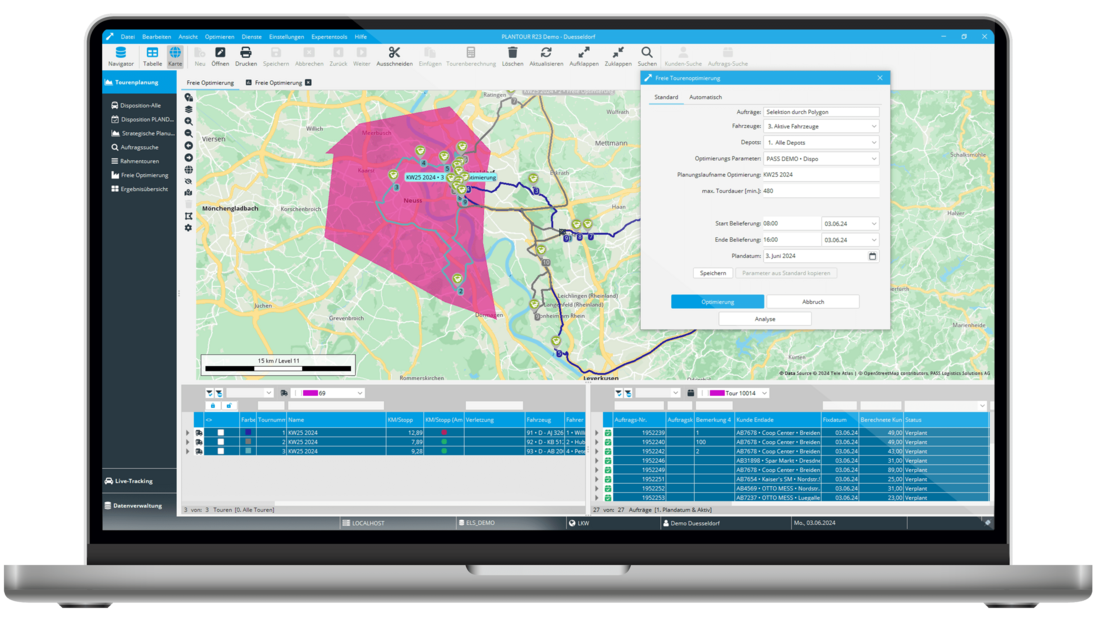Click the magenta color swatch for Tour 10014
The height and width of the screenshot is (618, 1100).
click(x=717, y=392)
